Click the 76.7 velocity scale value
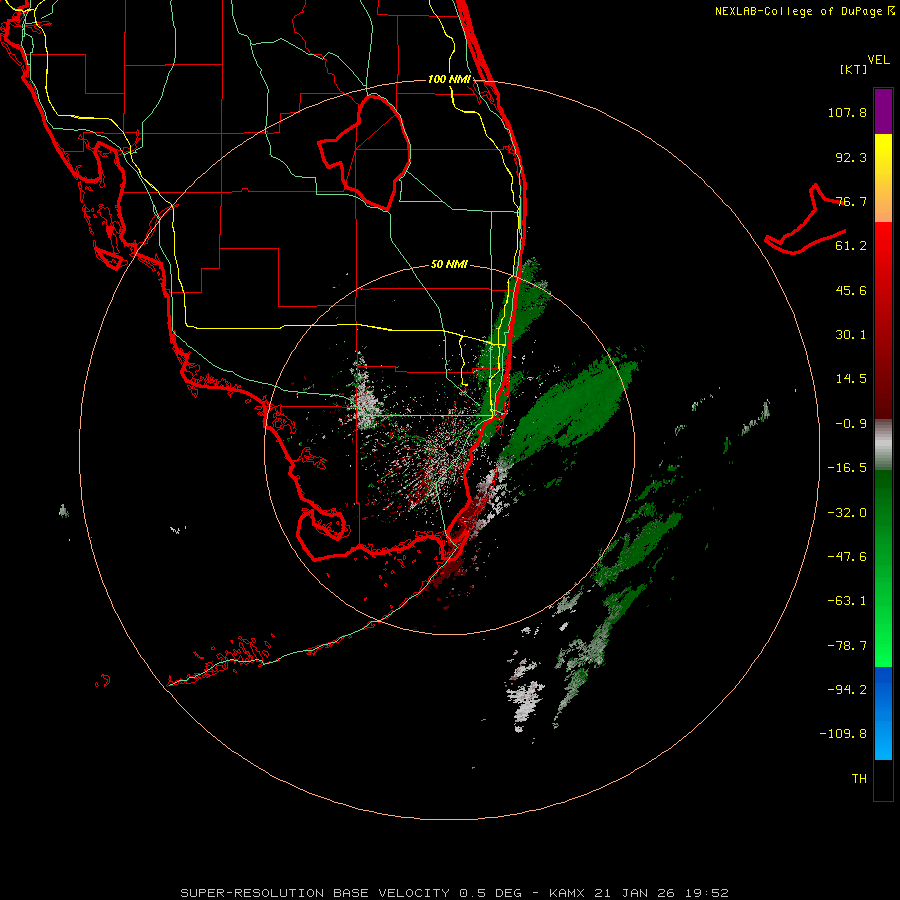 pyautogui.click(x=851, y=201)
